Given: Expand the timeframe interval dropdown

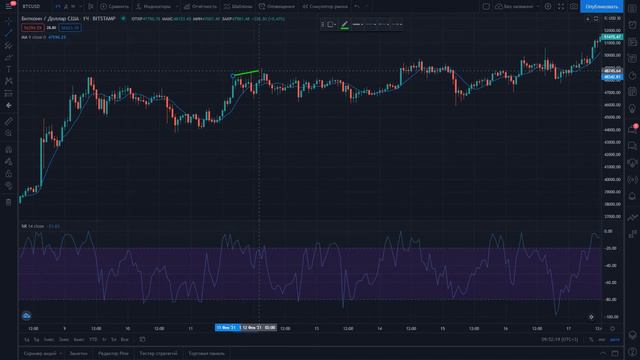Looking at the screenshot, I should point(80,6).
